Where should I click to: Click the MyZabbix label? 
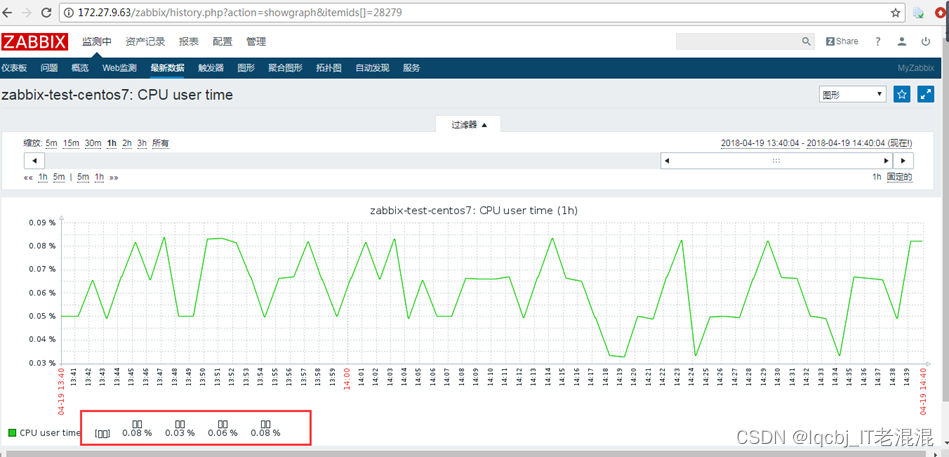point(916,68)
